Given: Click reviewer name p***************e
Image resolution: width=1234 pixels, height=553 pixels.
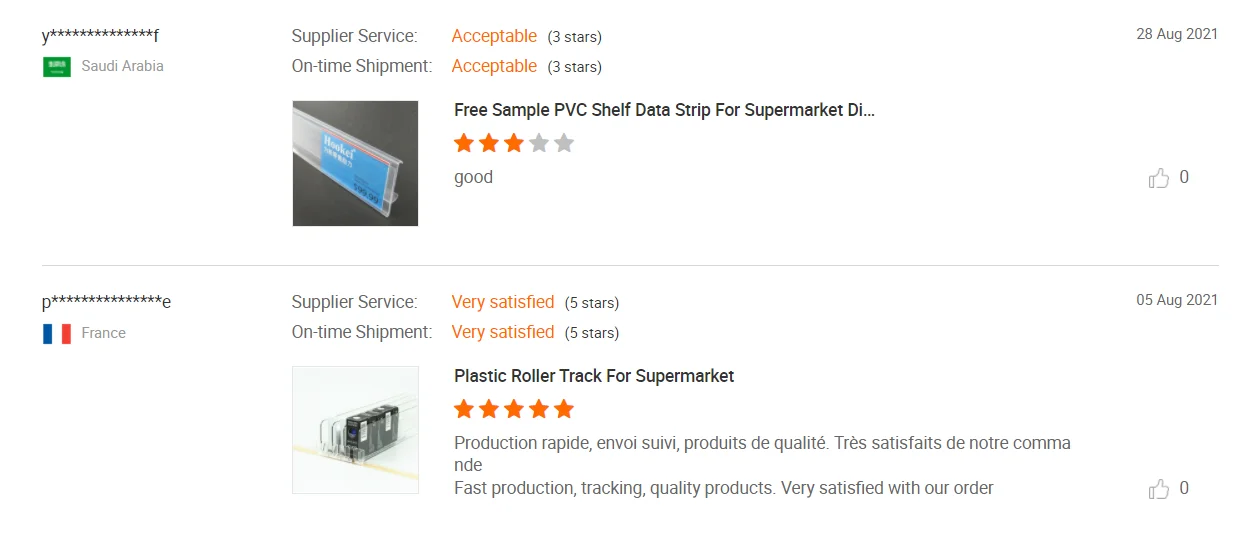Looking at the screenshot, I should click(106, 302).
